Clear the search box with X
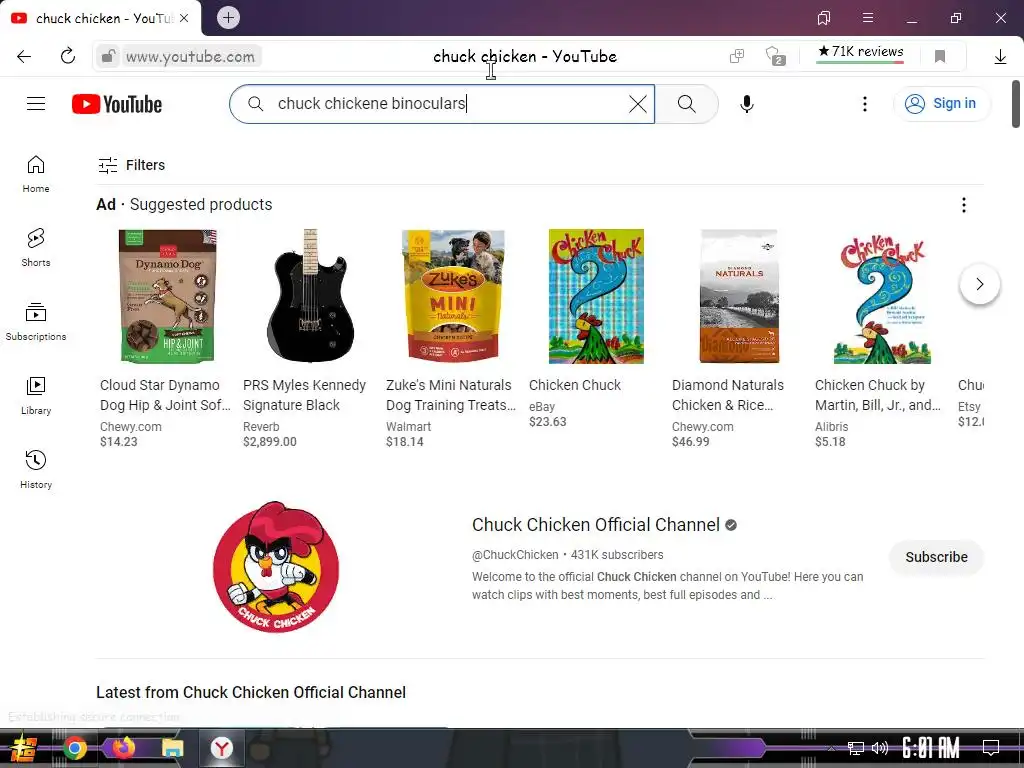Image resolution: width=1024 pixels, height=768 pixels. pyautogui.click(x=637, y=104)
